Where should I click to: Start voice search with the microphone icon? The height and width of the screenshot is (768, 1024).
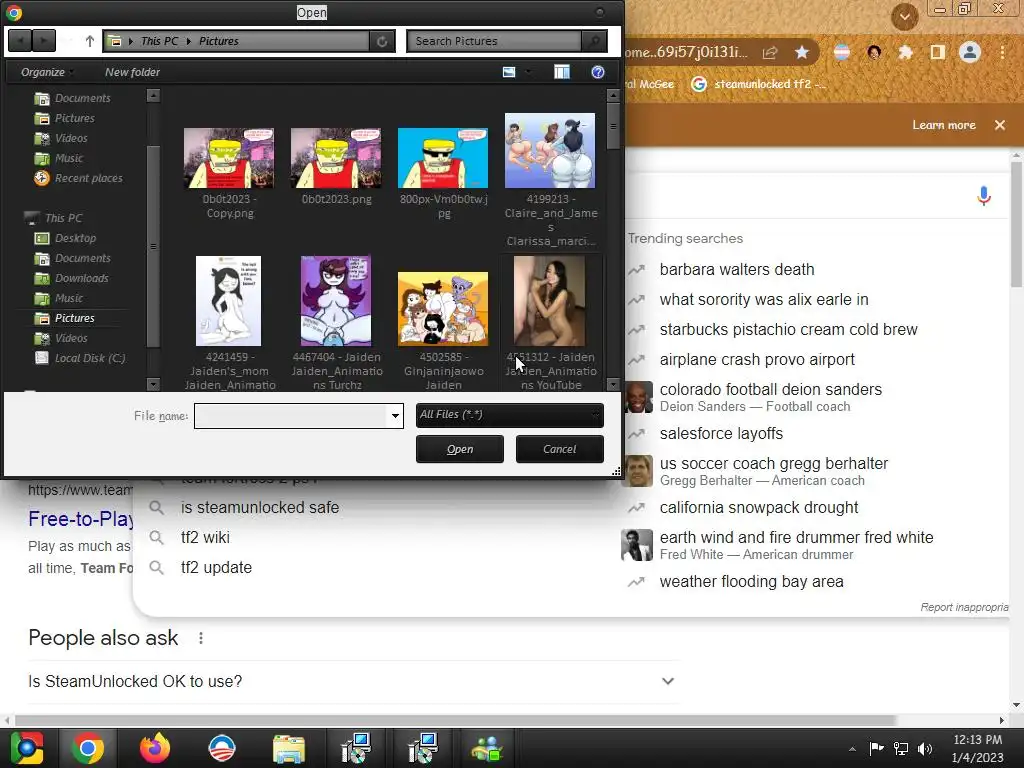pyautogui.click(x=984, y=195)
